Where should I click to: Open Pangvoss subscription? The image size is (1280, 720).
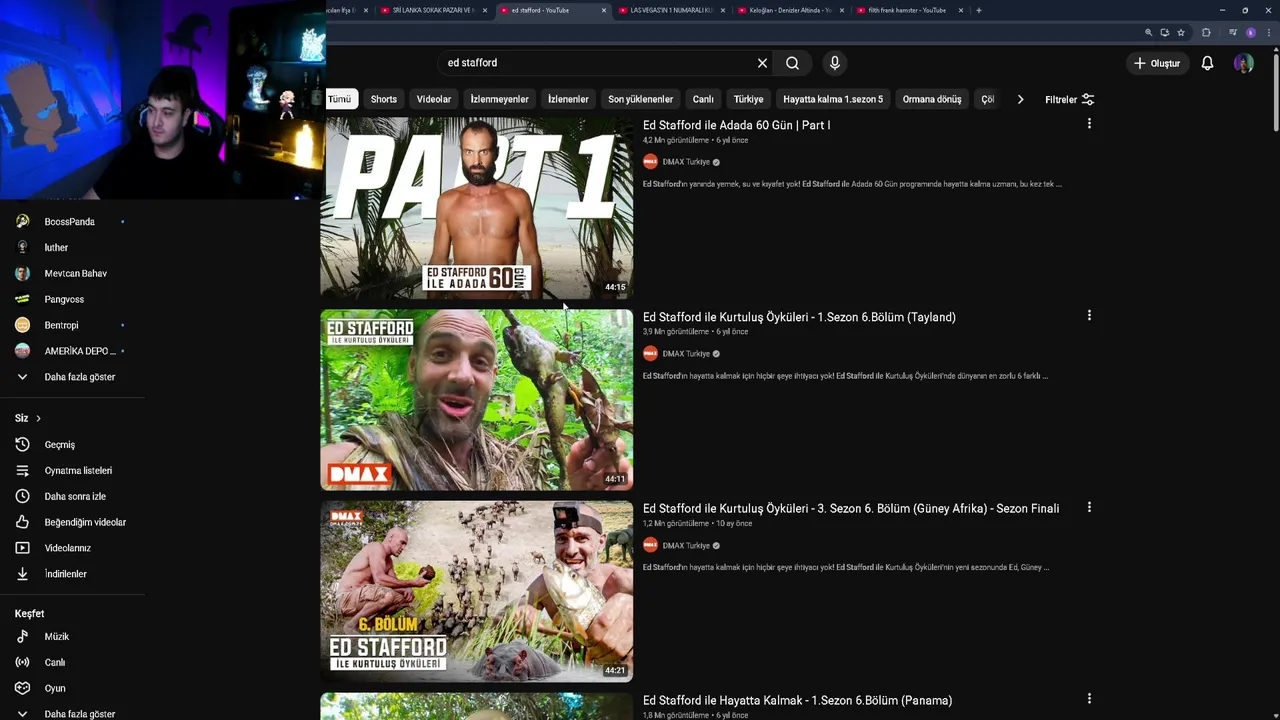pos(64,299)
